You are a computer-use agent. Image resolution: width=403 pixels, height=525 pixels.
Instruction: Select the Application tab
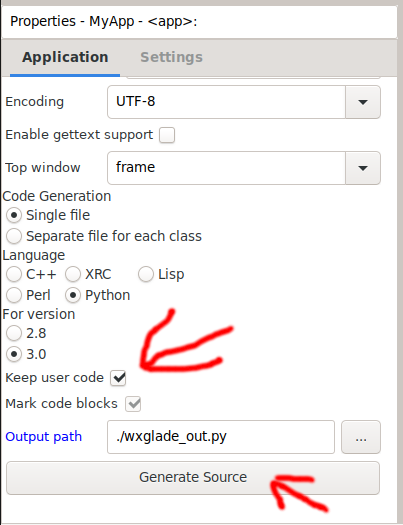(65, 57)
